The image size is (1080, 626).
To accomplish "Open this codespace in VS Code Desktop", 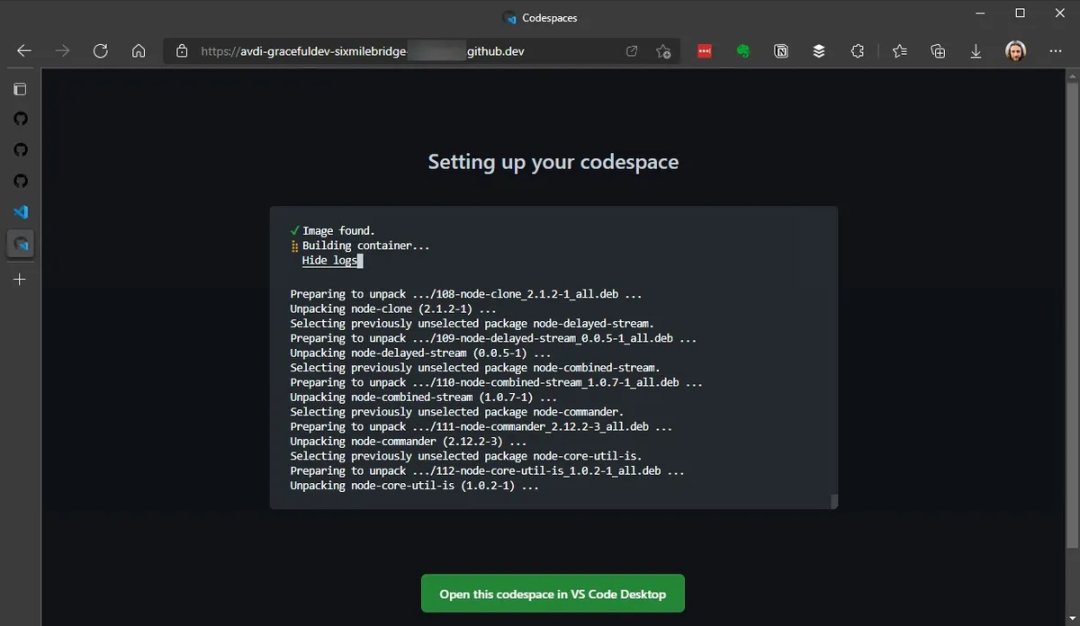I will click(x=552, y=594).
